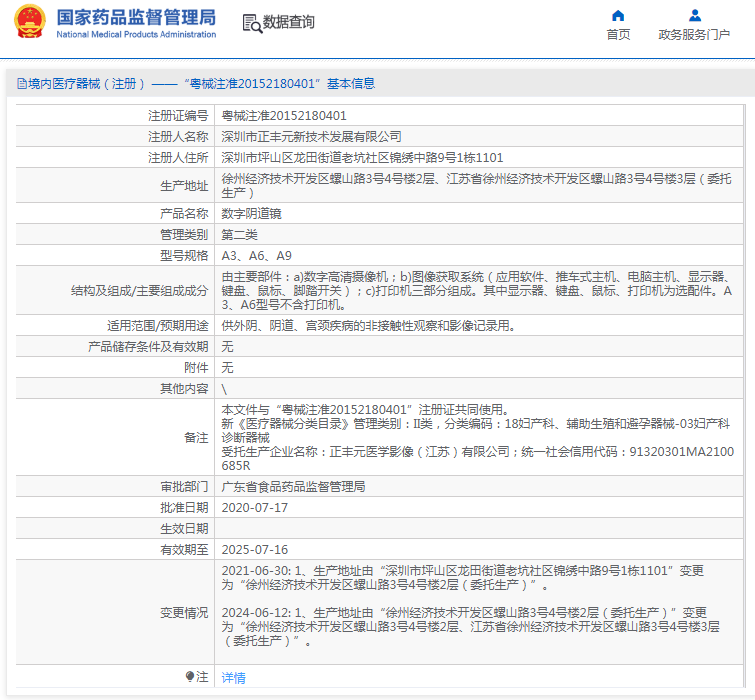This screenshot has height=700, width=755.
Task: Click the 2021-06-30 change record
Action: (463, 578)
